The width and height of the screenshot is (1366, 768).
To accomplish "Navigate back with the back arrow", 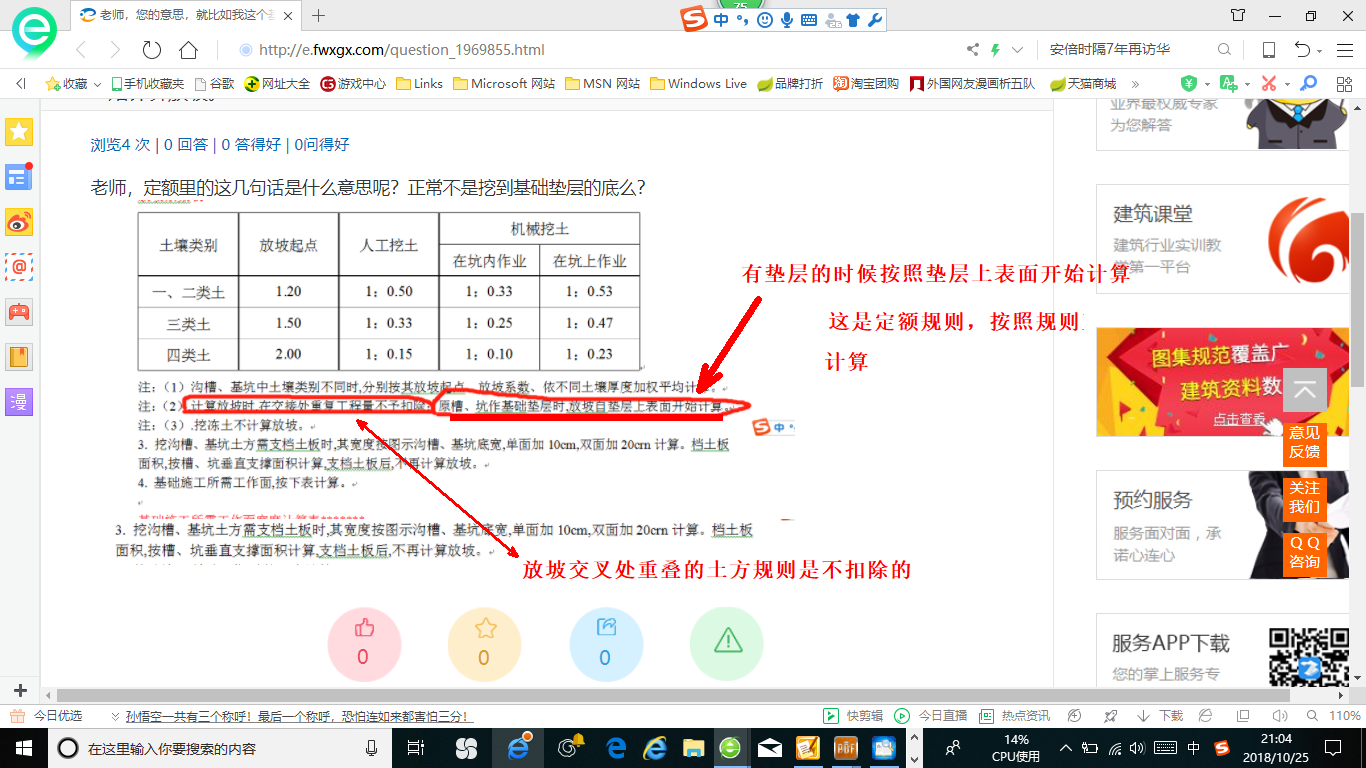I will coord(82,50).
